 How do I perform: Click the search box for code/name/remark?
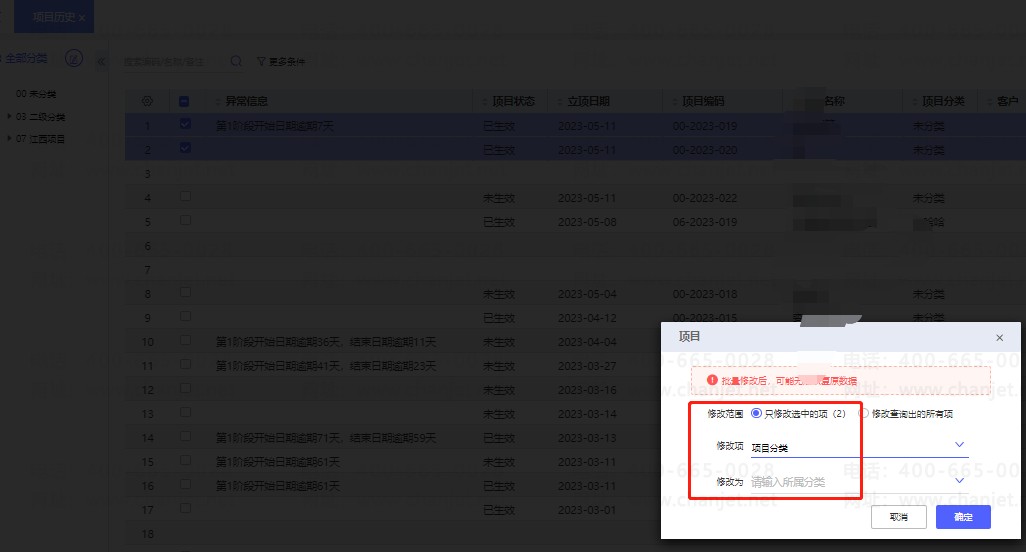pos(174,61)
